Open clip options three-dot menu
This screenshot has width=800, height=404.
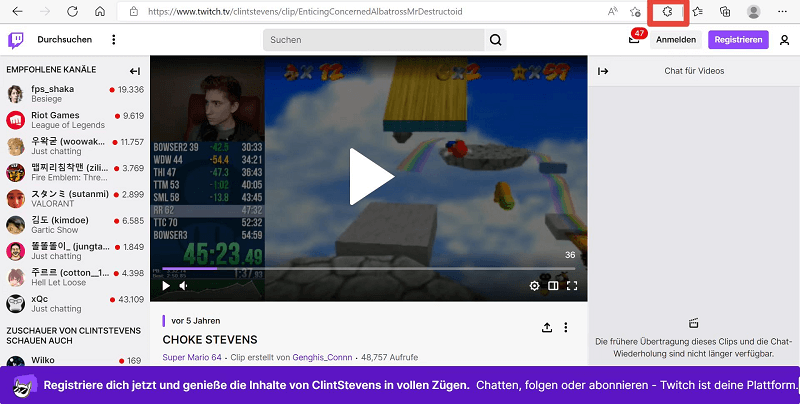coord(566,327)
